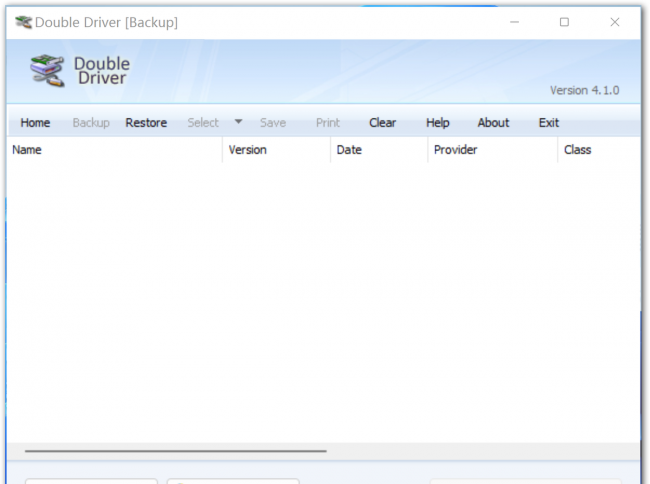Open the Home menu item

(35, 123)
